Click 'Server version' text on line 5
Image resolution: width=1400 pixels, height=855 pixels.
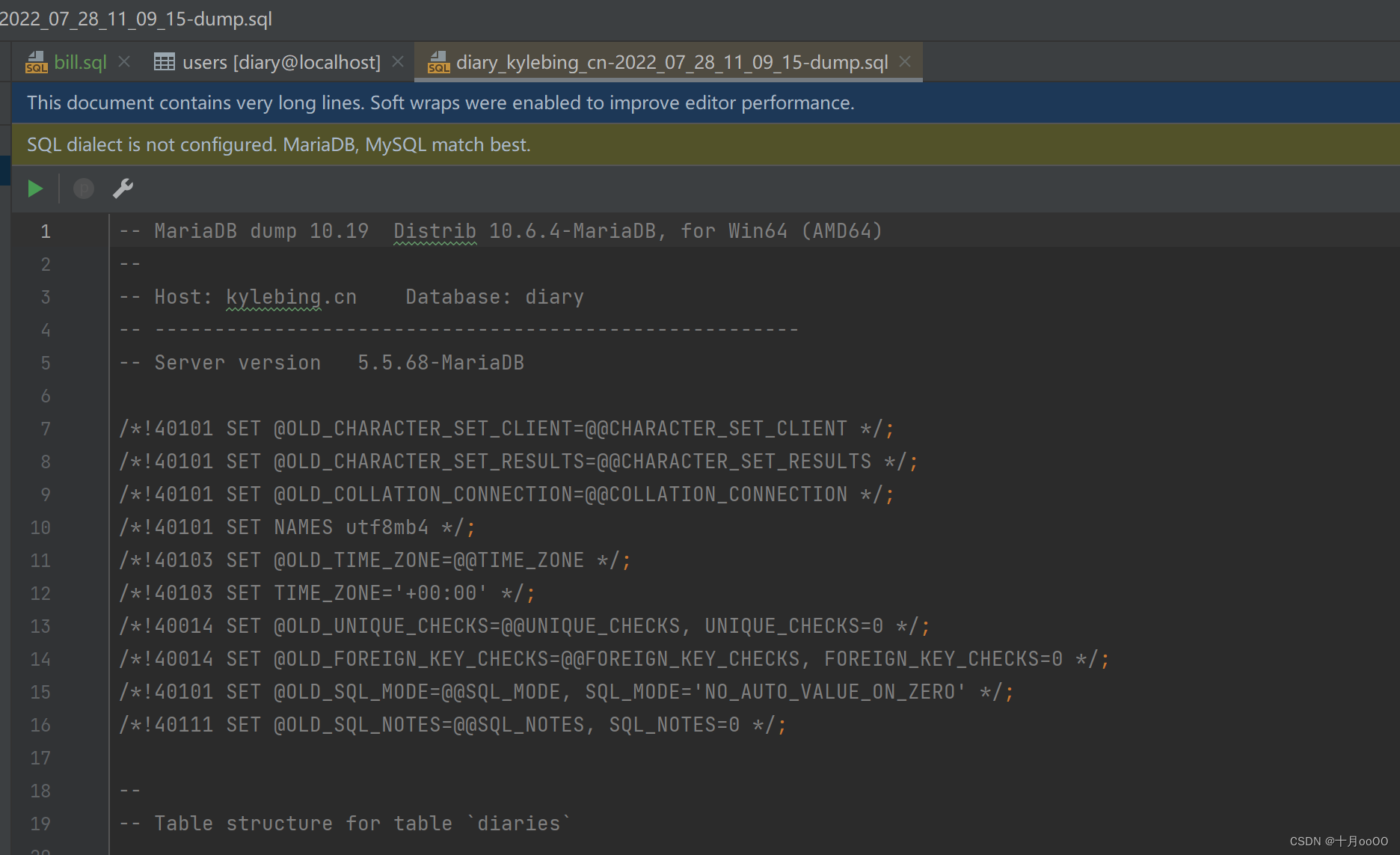pos(238,363)
